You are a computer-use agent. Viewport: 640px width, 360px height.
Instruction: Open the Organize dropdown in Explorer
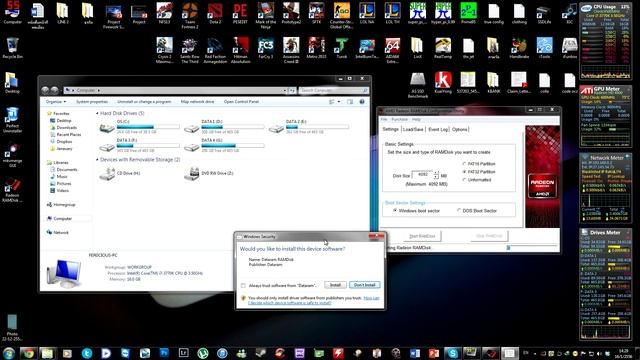(56, 102)
